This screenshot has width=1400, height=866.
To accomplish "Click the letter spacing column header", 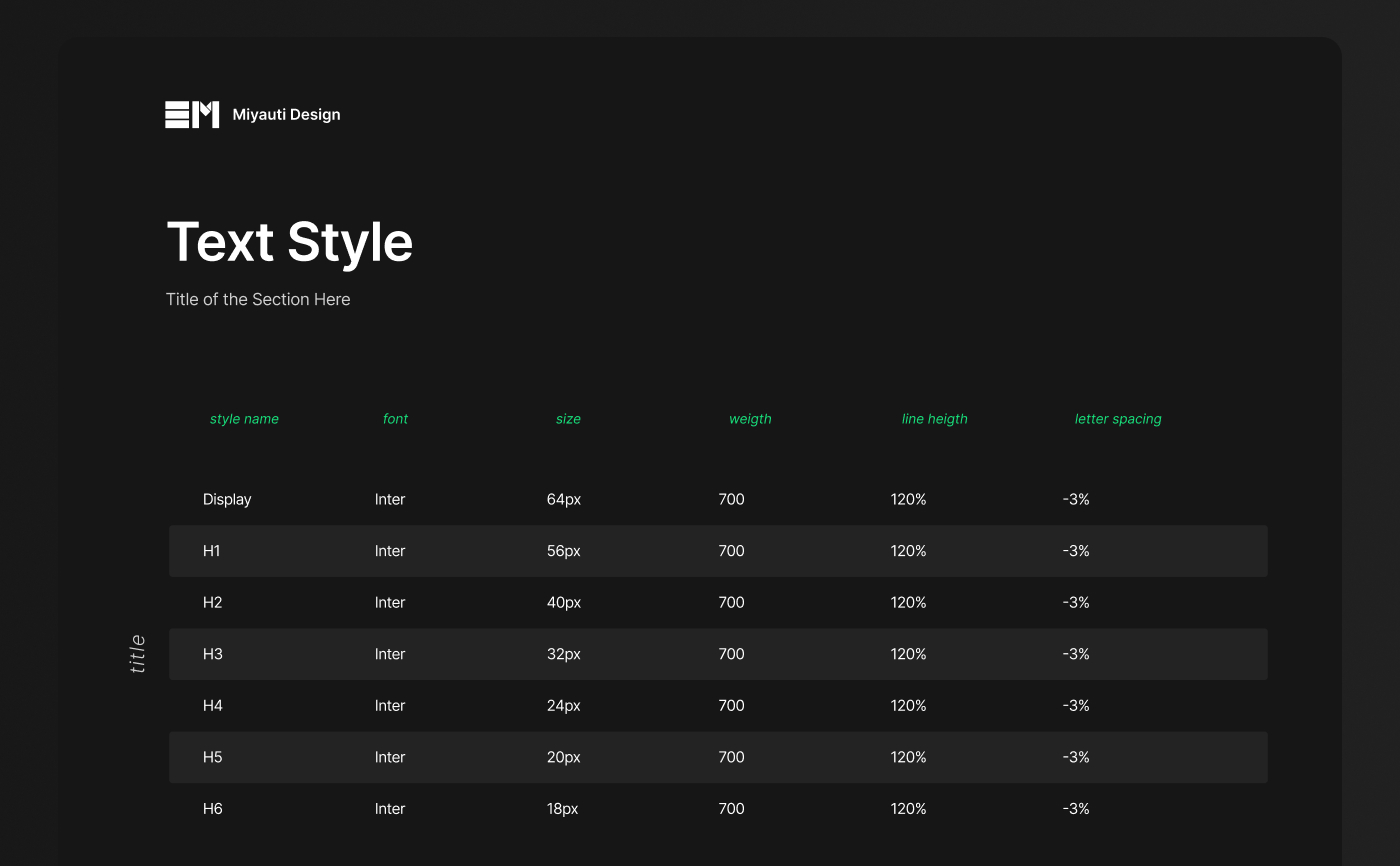I will coord(1118,419).
